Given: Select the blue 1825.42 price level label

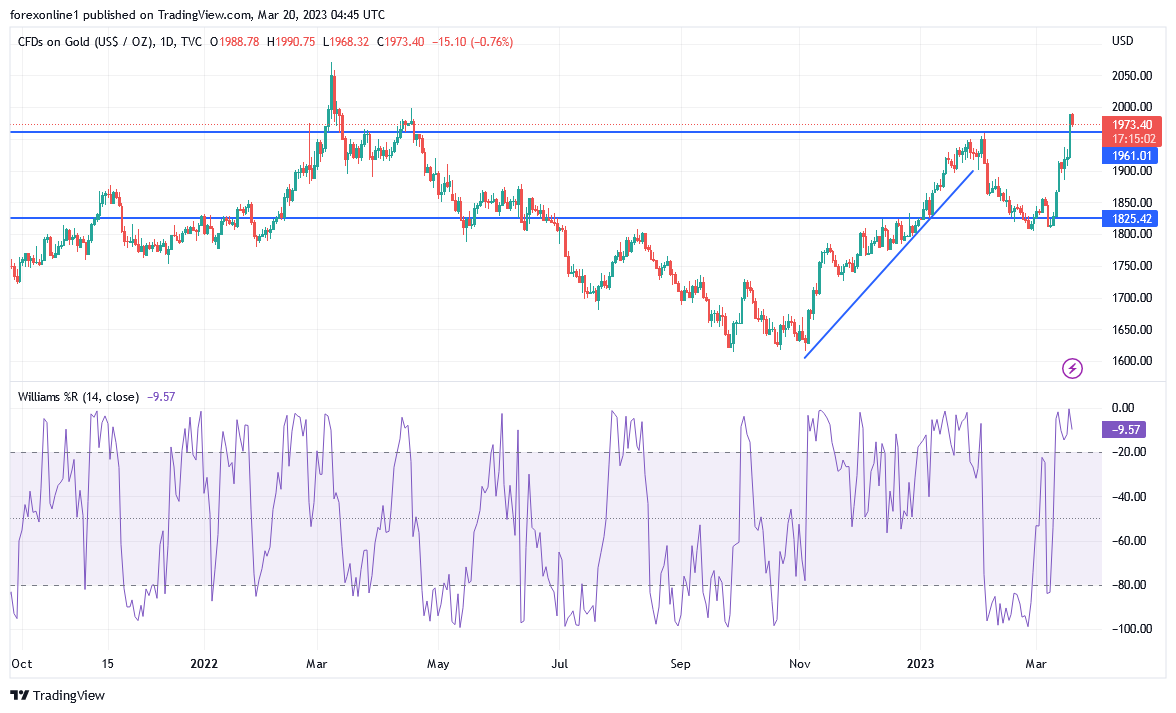Looking at the screenshot, I should tap(1130, 219).
